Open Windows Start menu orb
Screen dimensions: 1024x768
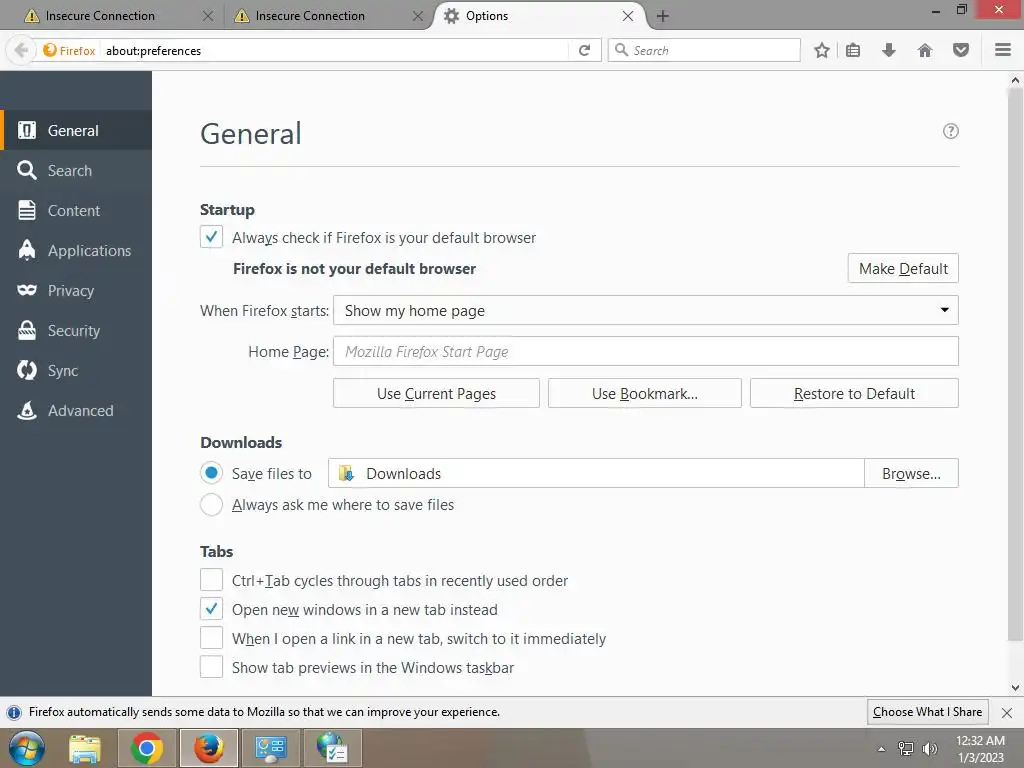coord(27,748)
